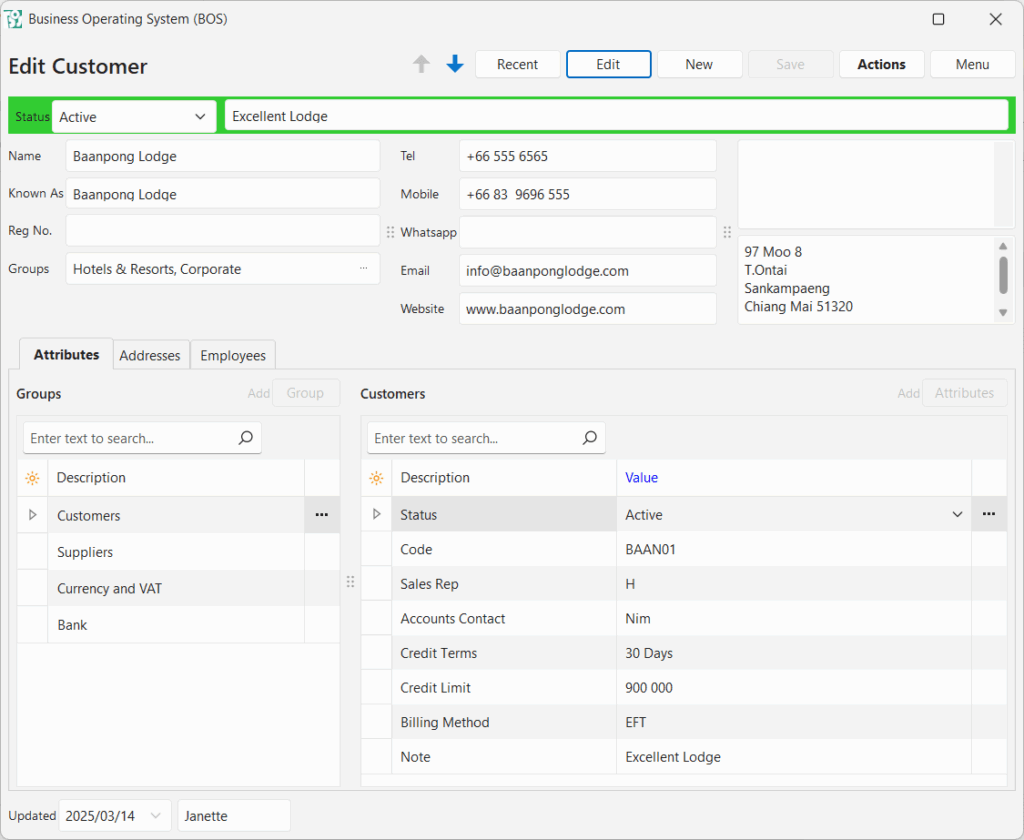This screenshot has width=1024, height=840.
Task: Click the sun icon in Customers grid header
Action: click(x=376, y=478)
